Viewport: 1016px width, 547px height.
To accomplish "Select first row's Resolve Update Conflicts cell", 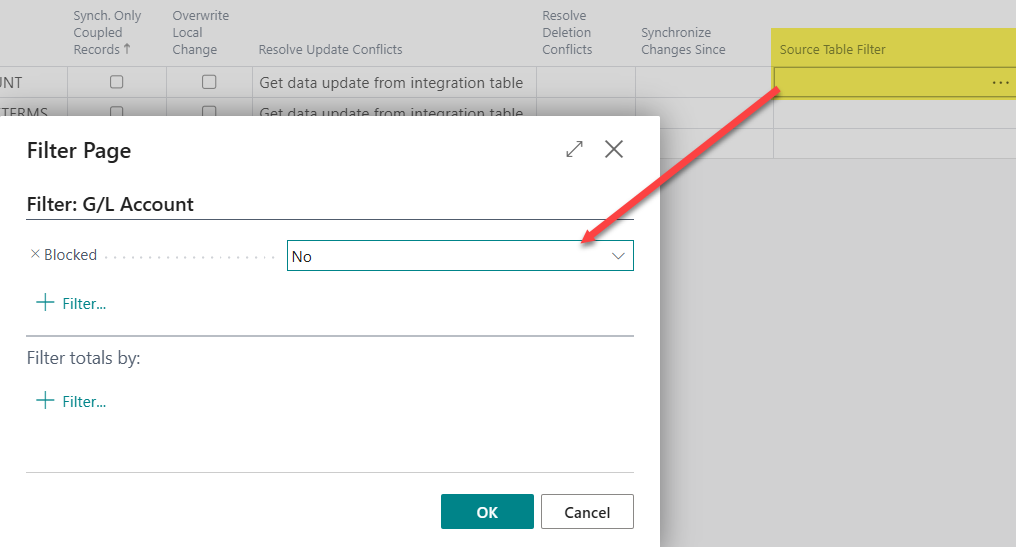I will click(391, 83).
